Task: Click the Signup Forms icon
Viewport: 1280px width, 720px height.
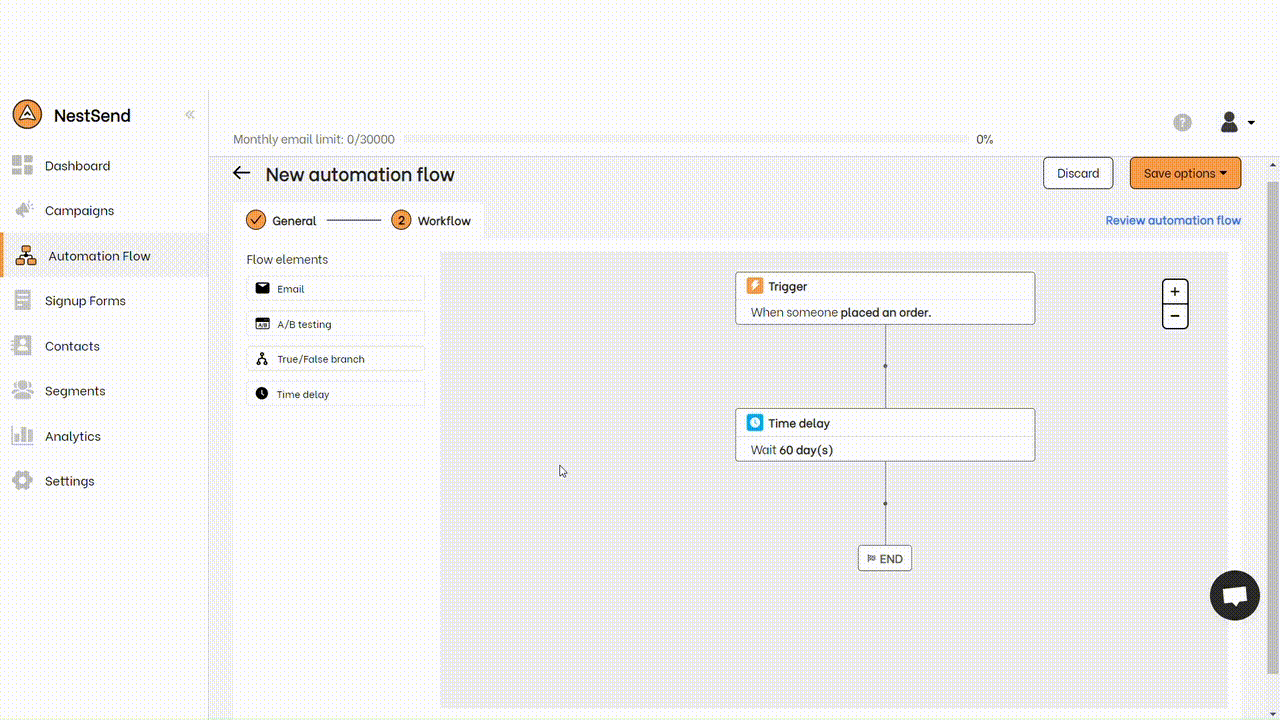Action: point(22,301)
